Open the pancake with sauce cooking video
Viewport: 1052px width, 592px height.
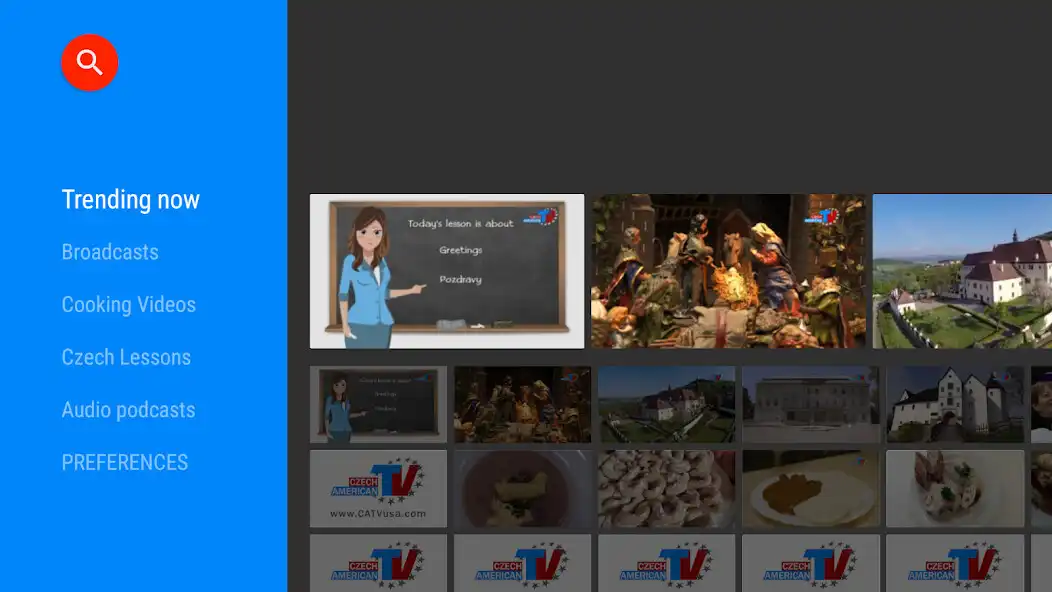click(810, 488)
